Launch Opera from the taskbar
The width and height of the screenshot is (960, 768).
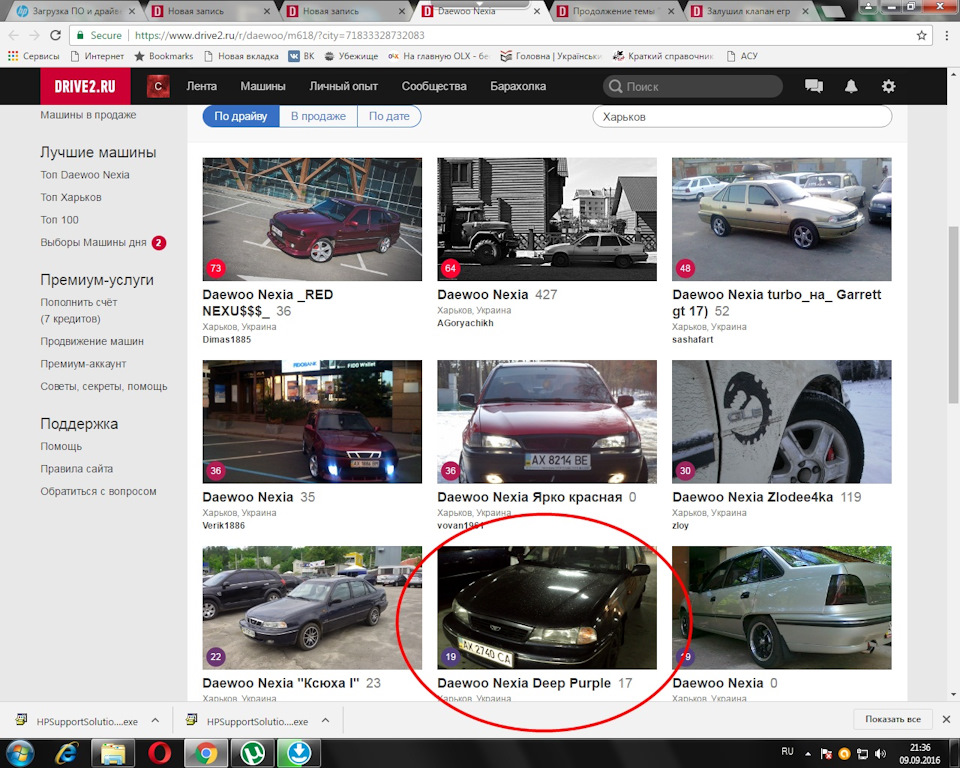(x=159, y=753)
